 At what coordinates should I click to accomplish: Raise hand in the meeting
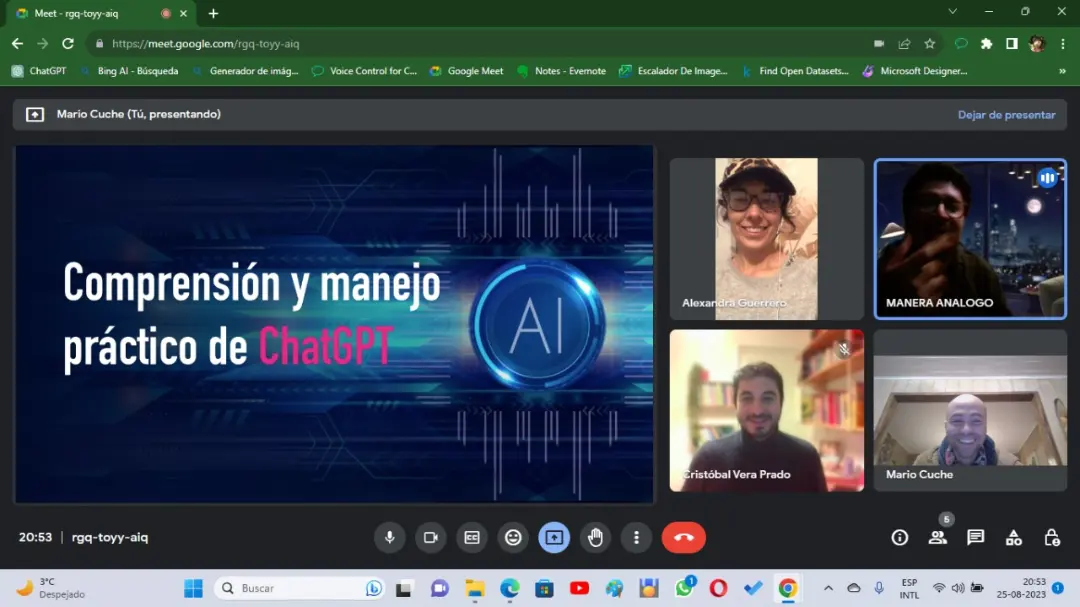(596, 537)
